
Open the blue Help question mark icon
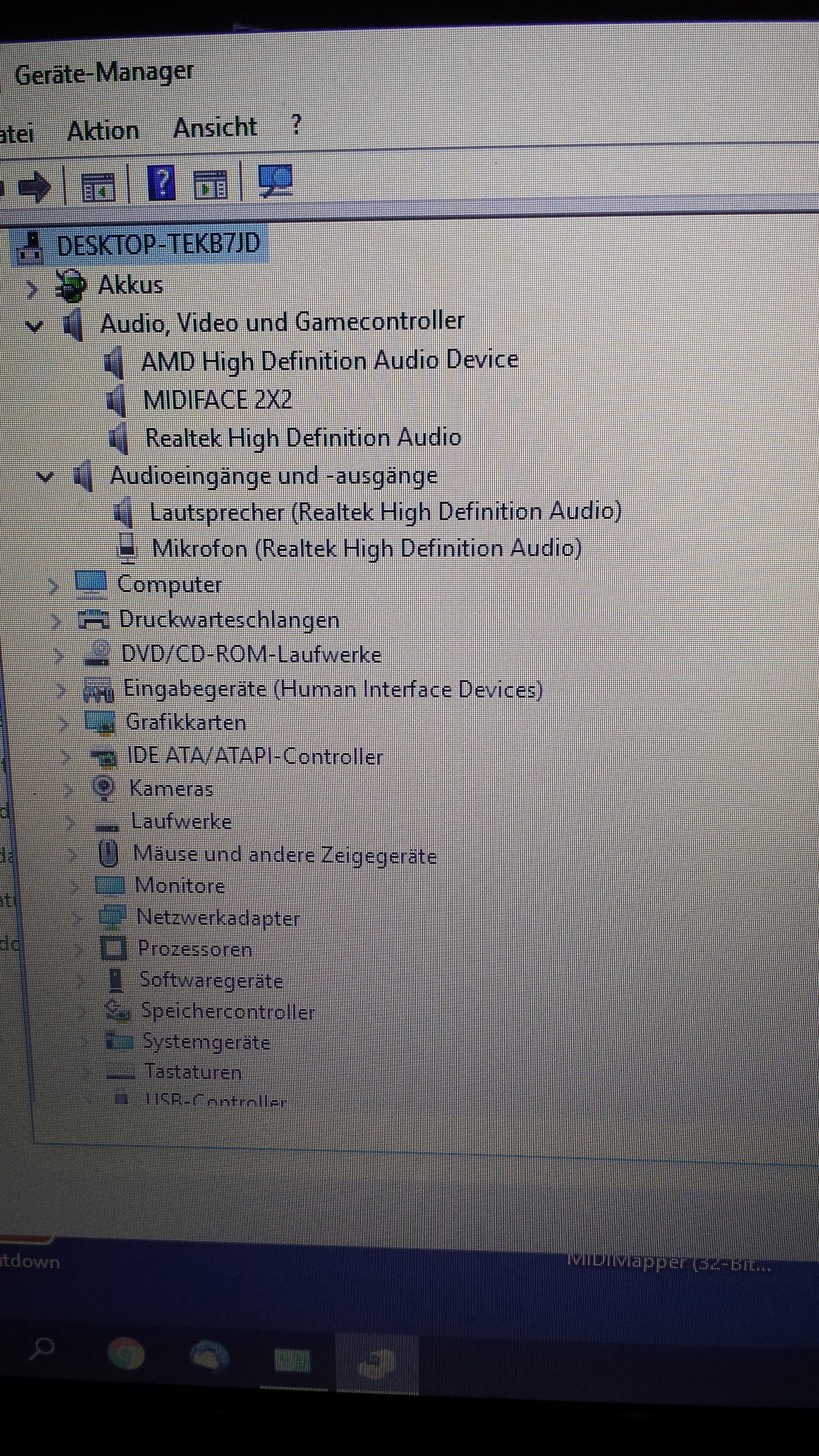point(161,183)
